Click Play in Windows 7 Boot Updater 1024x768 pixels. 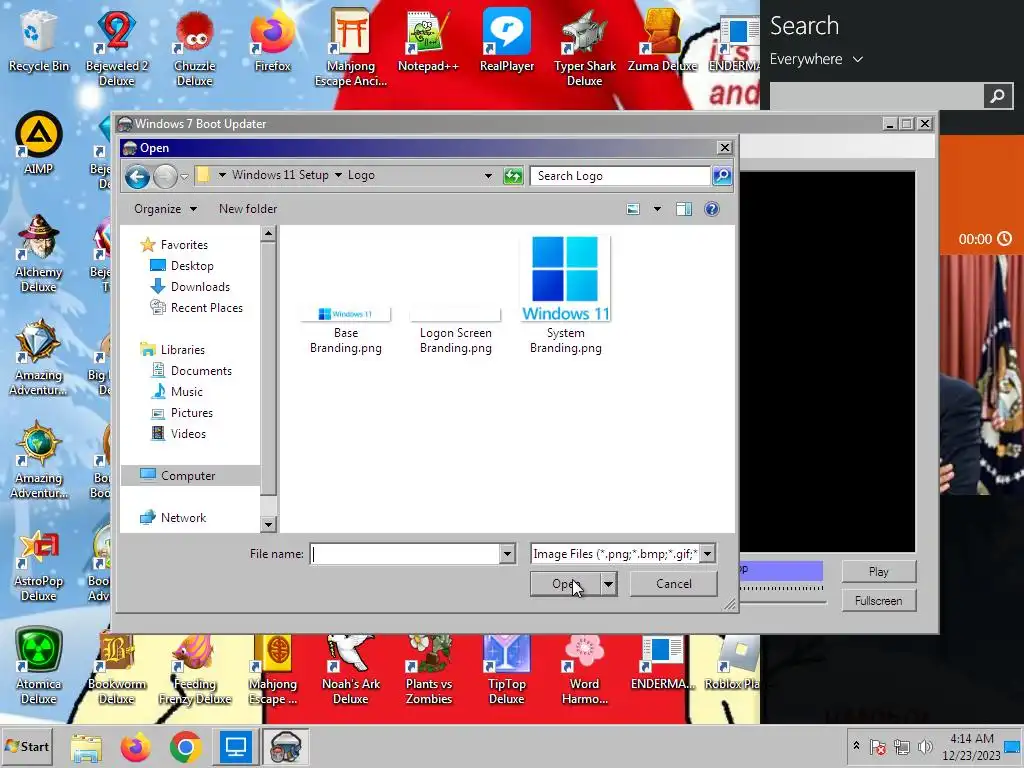point(878,571)
